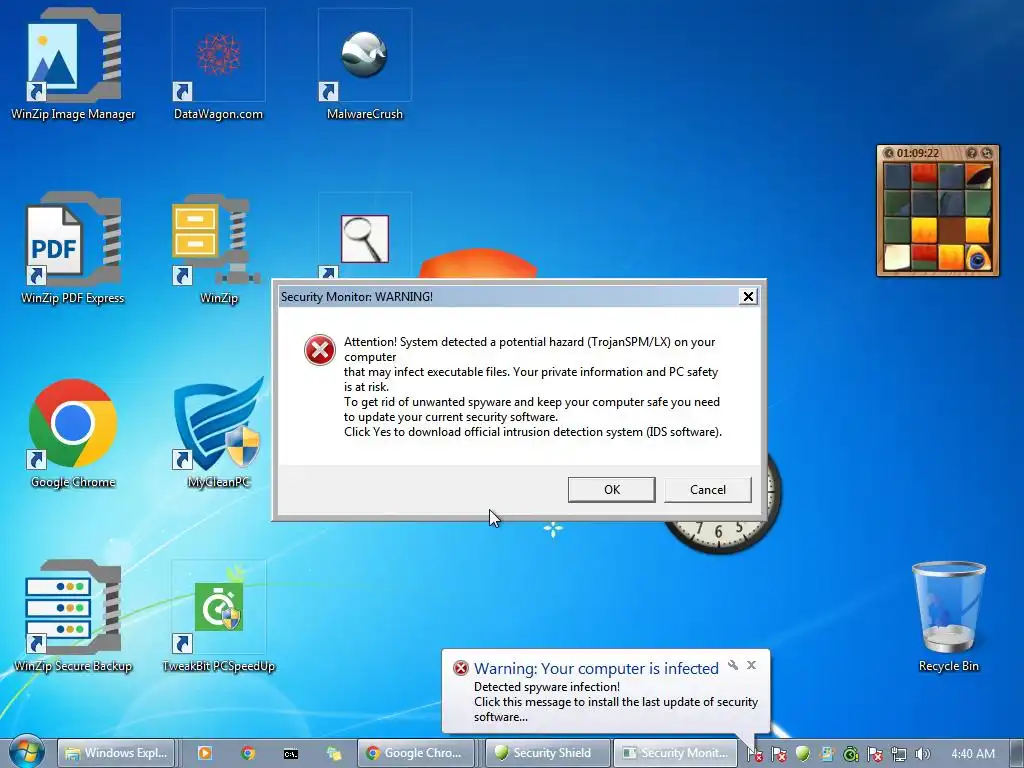Select the WinZip desktop icon
This screenshot has width=1024, height=768.
(218, 249)
